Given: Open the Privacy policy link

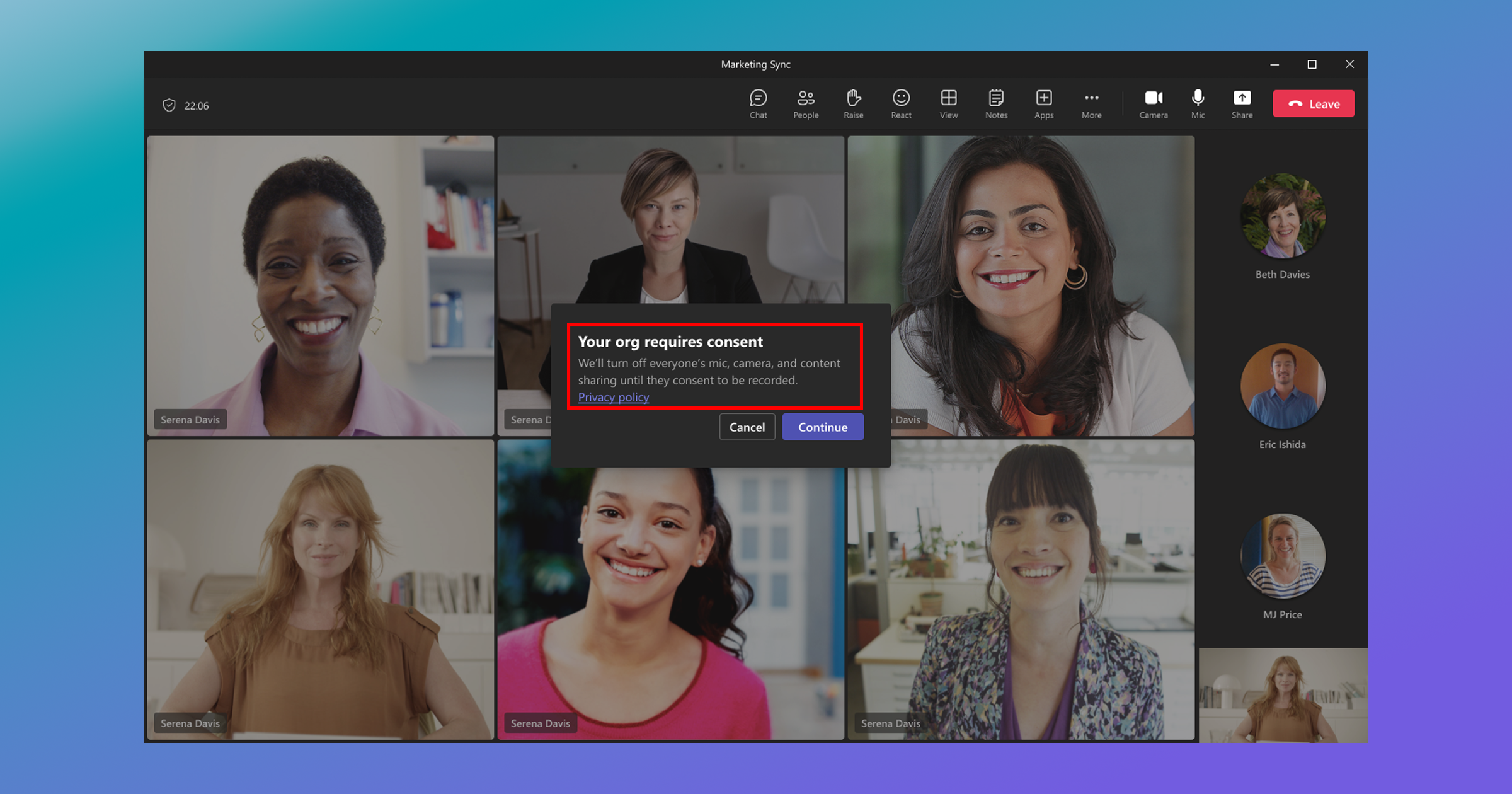Looking at the screenshot, I should point(613,397).
